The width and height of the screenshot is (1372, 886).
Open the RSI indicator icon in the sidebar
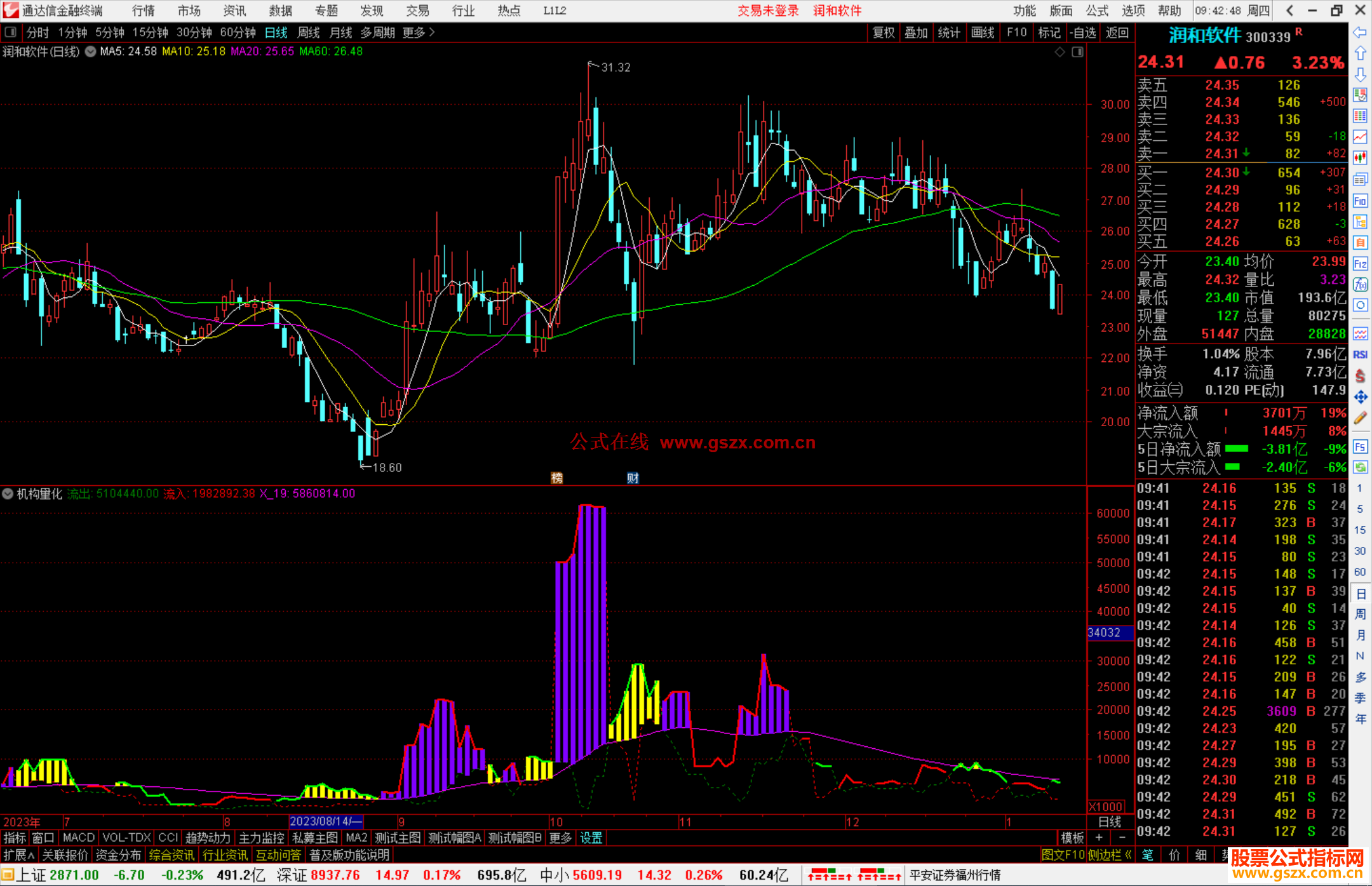pyautogui.click(x=1360, y=354)
